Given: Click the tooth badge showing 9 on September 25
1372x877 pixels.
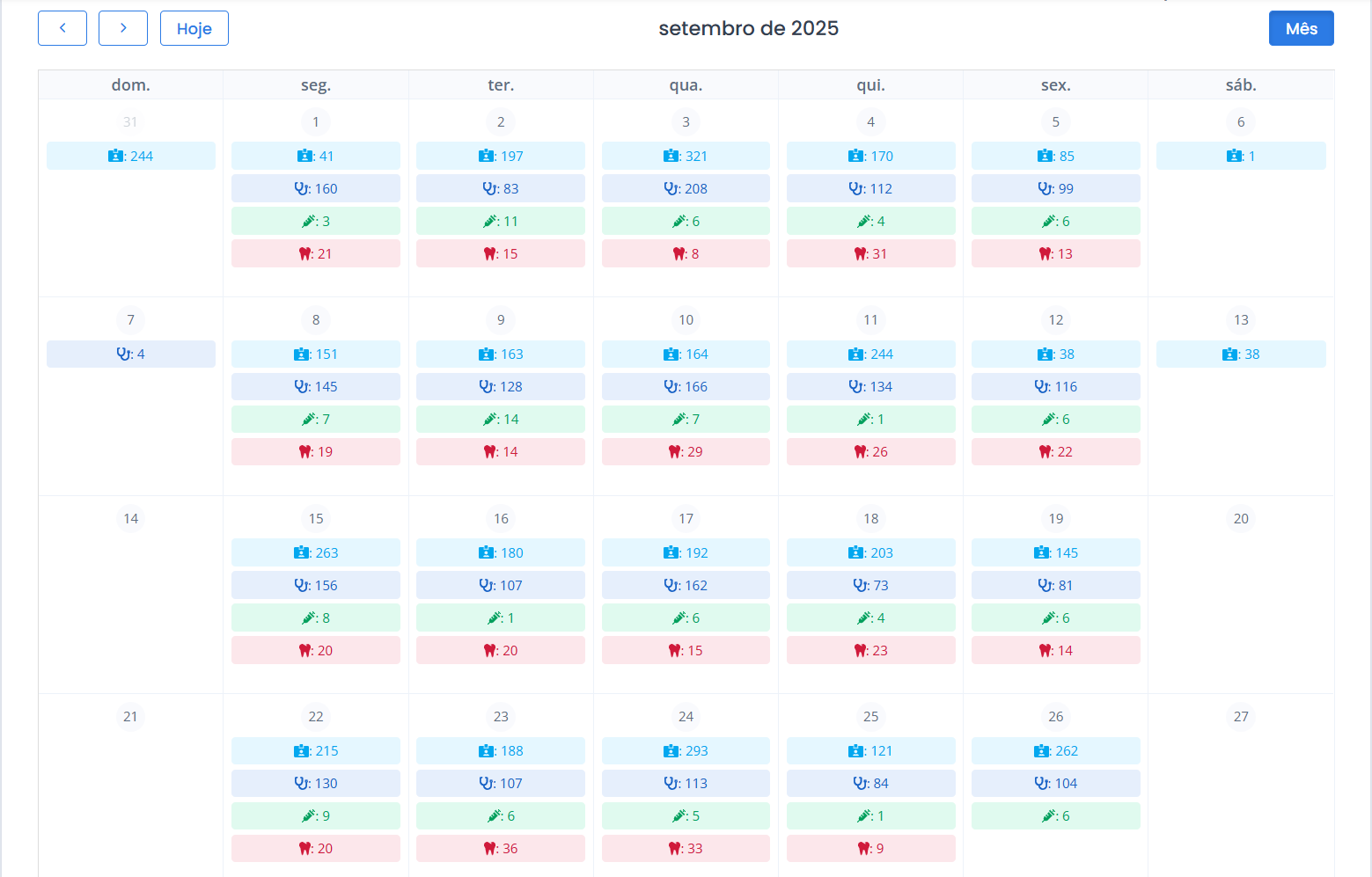Looking at the screenshot, I should [x=870, y=848].
